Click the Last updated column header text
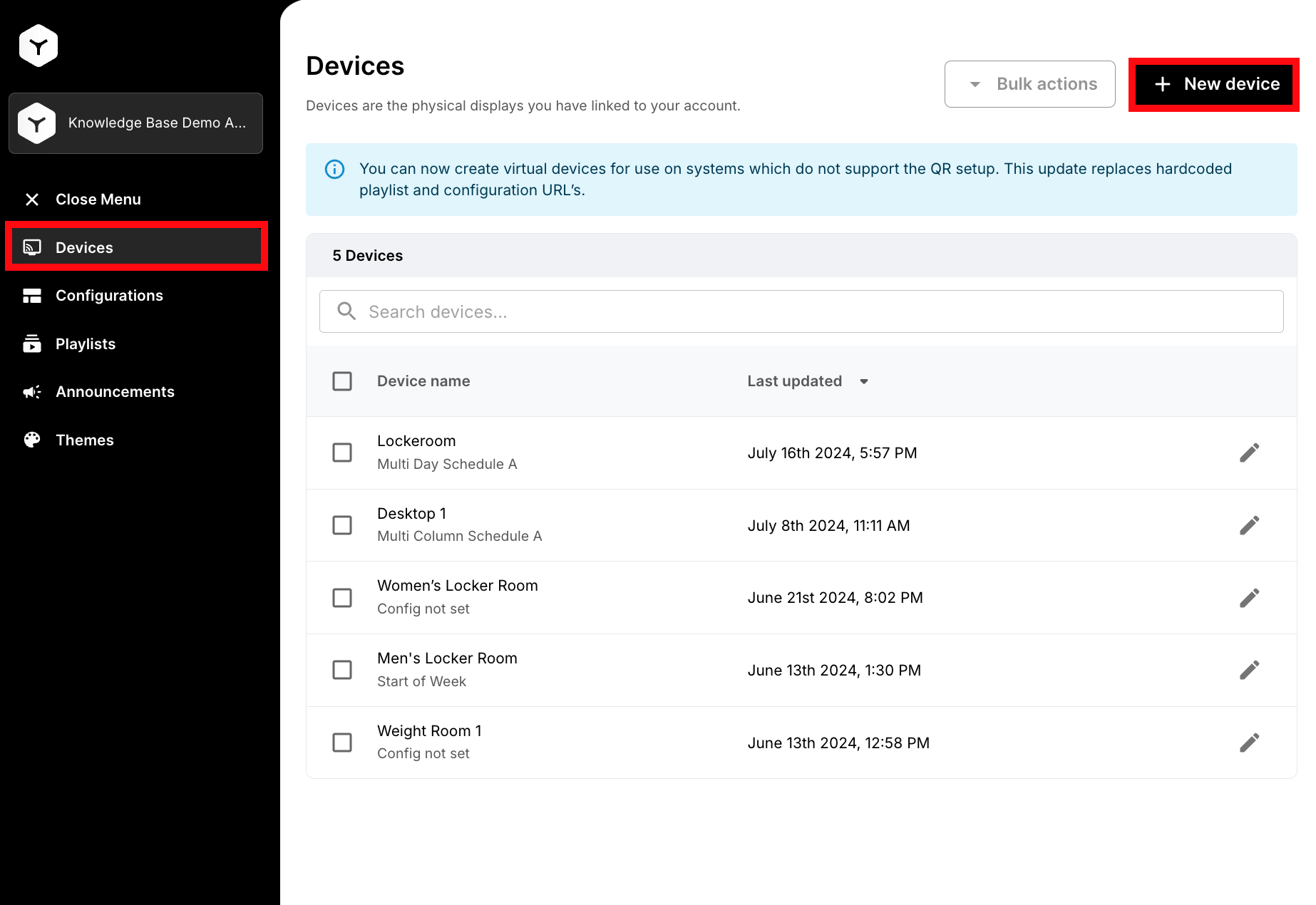The width and height of the screenshot is (1316, 905). (794, 381)
